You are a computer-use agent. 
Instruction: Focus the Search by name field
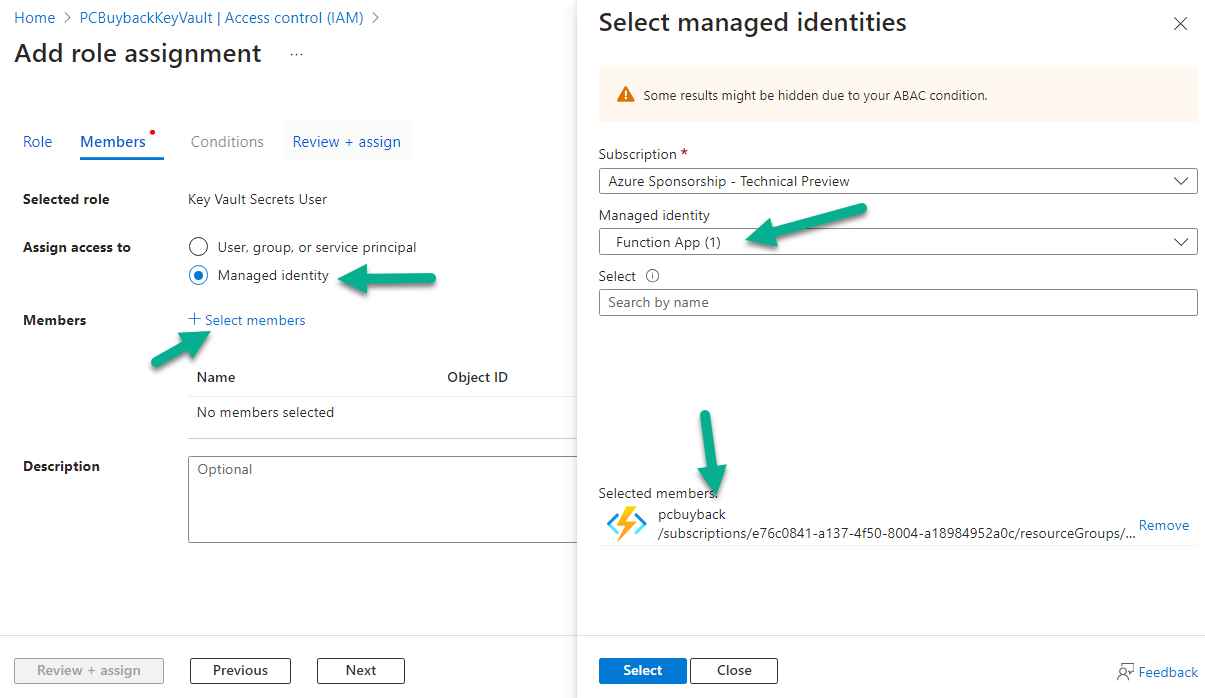(898, 302)
